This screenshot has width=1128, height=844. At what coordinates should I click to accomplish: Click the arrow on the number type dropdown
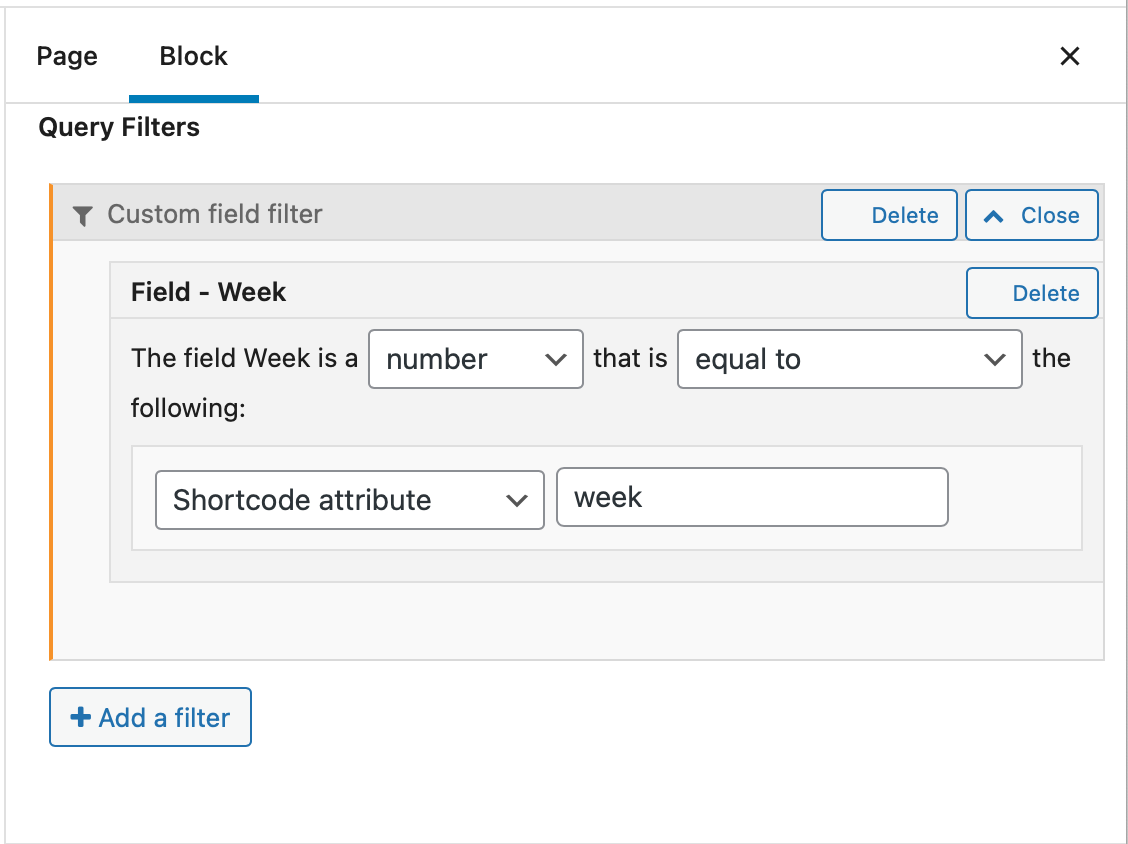[557, 360]
